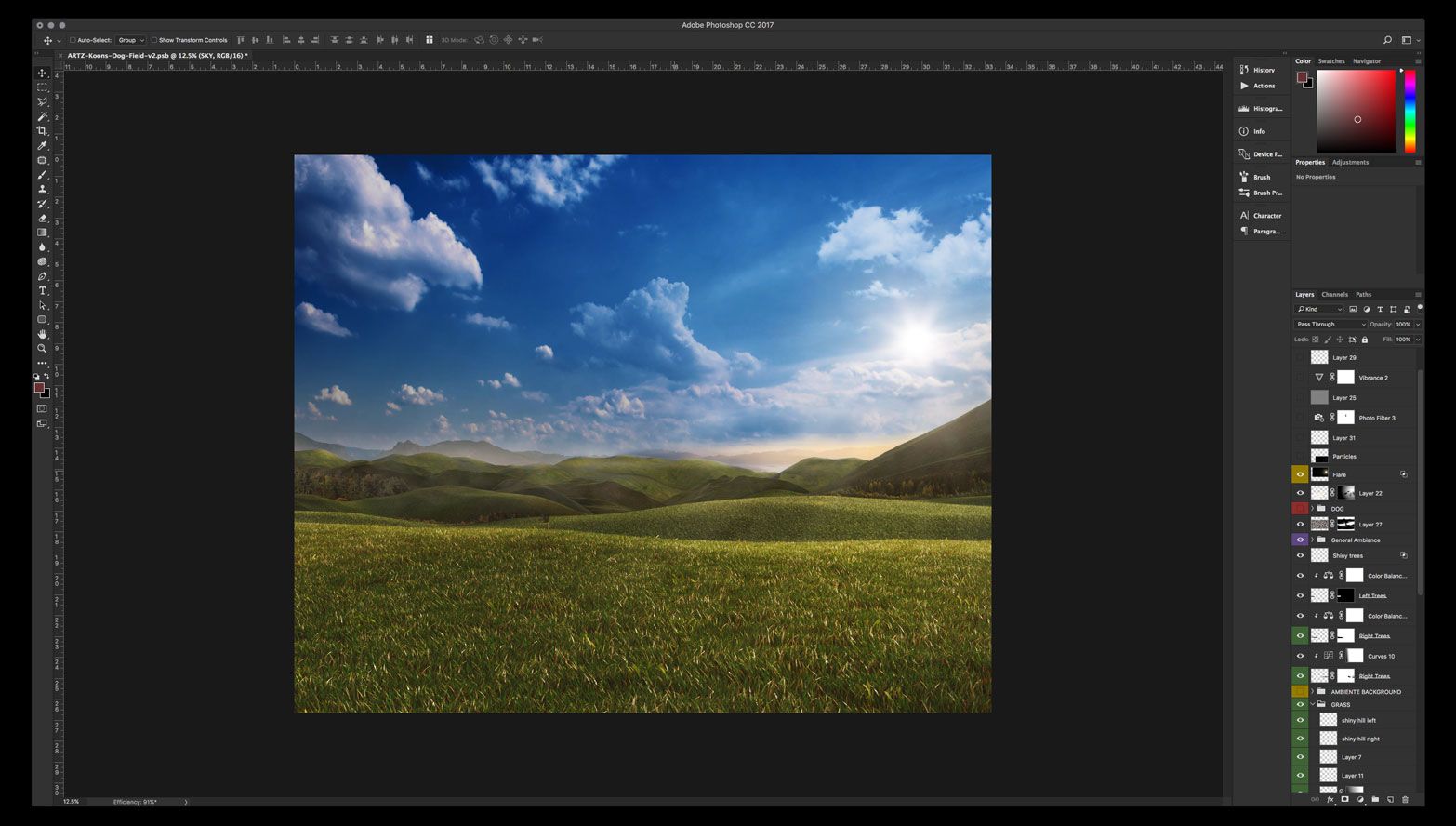Enable the Auto-Select checkbox

click(x=73, y=40)
